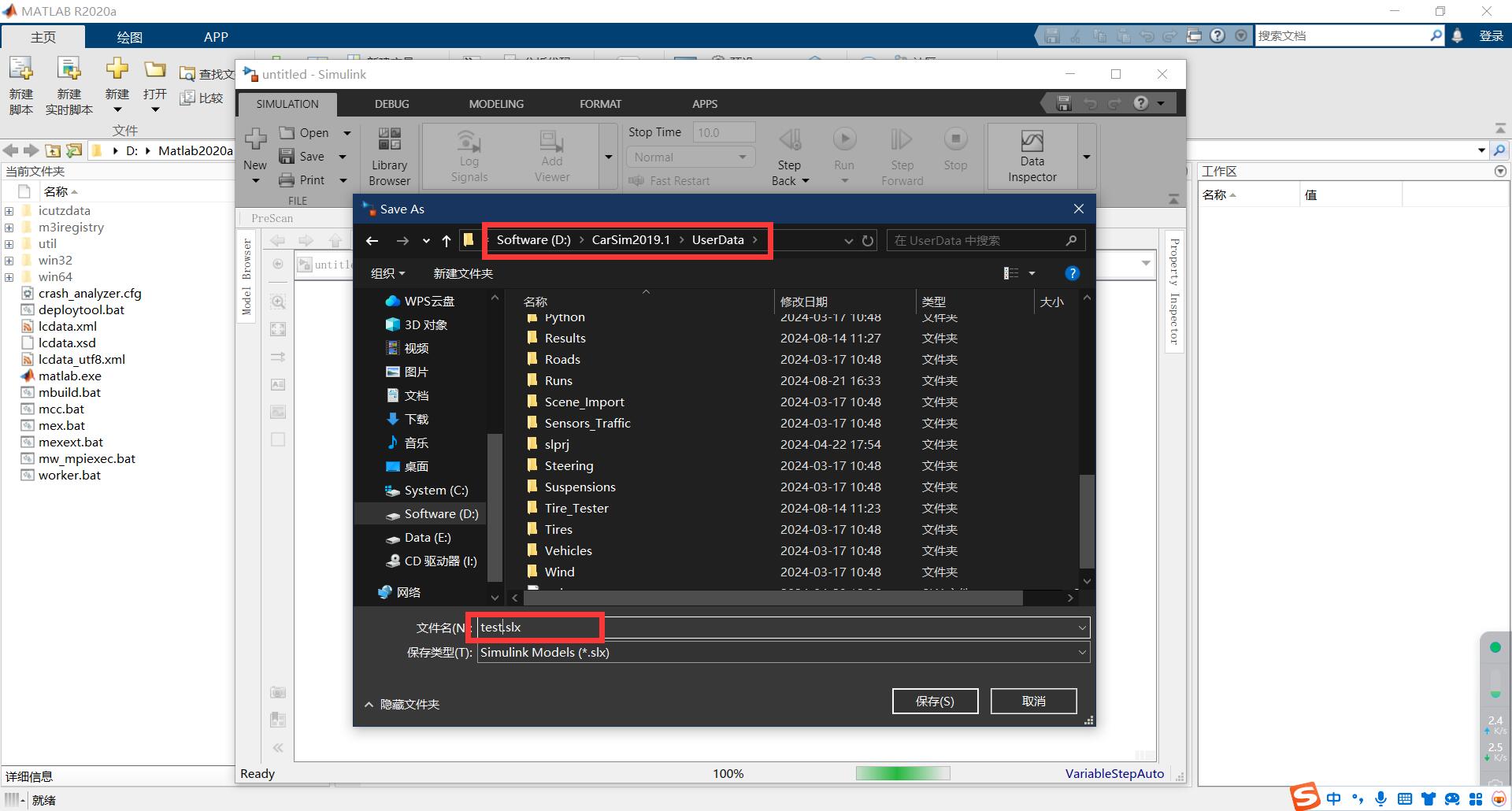Switch to the MODELING tab

coord(496,104)
